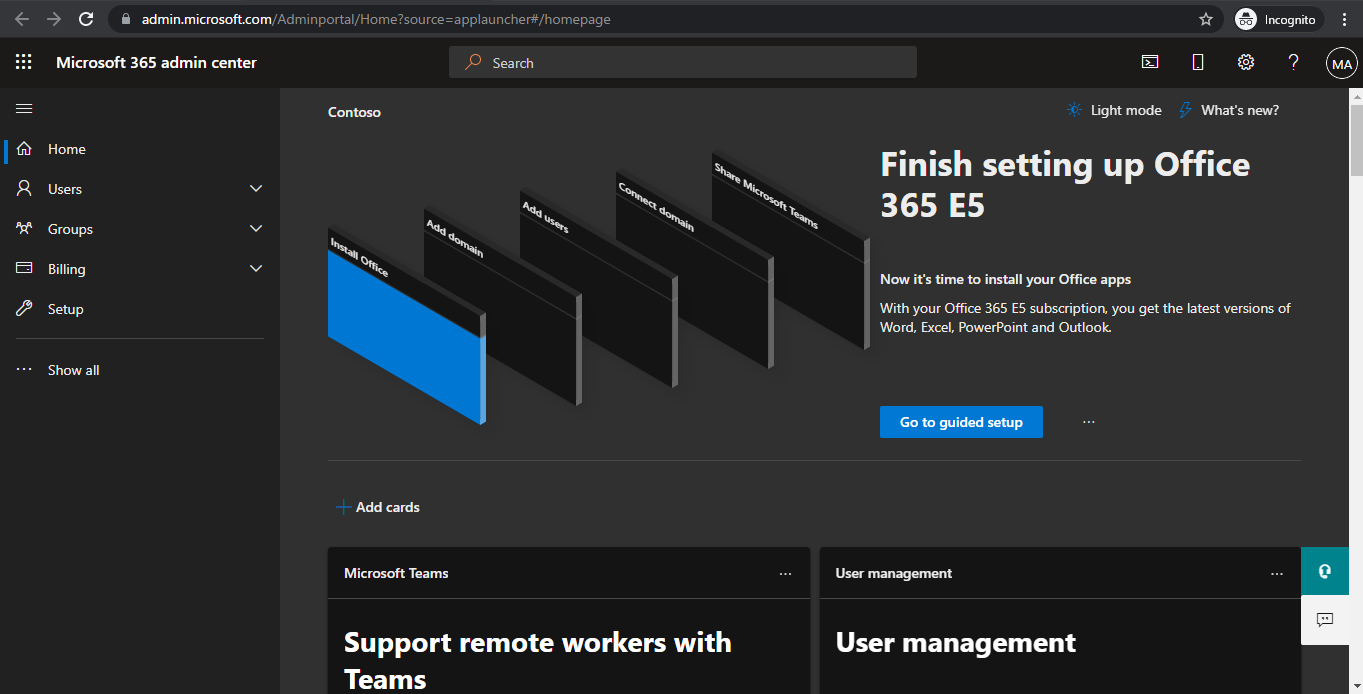Open the Microsoft 365 app launcher waffle icon
Image resolution: width=1363 pixels, height=694 pixels.
pos(22,62)
